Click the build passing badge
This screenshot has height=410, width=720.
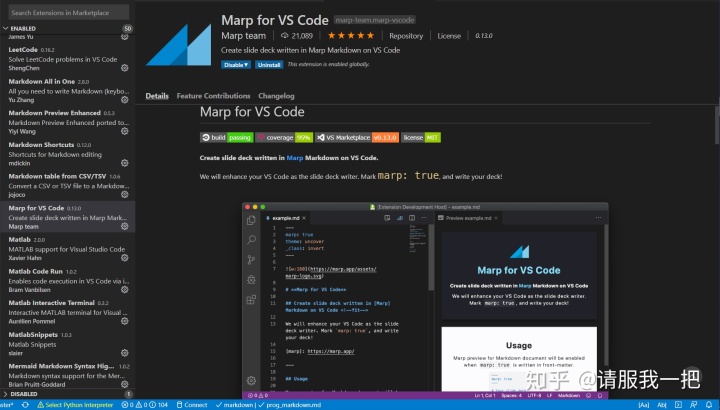[227, 137]
